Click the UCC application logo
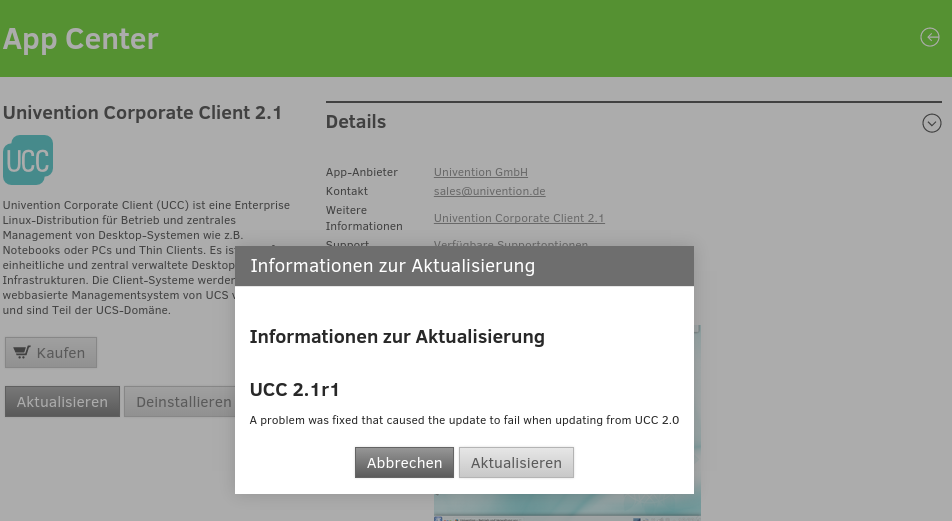Image resolution: width=952 pixels, height=521 pixels. click(x=28, y=160)
